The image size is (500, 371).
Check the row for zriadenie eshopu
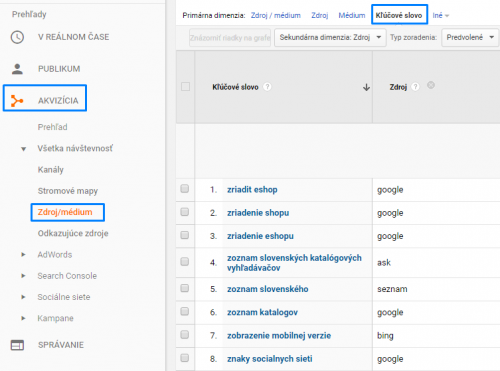[185, 235]
